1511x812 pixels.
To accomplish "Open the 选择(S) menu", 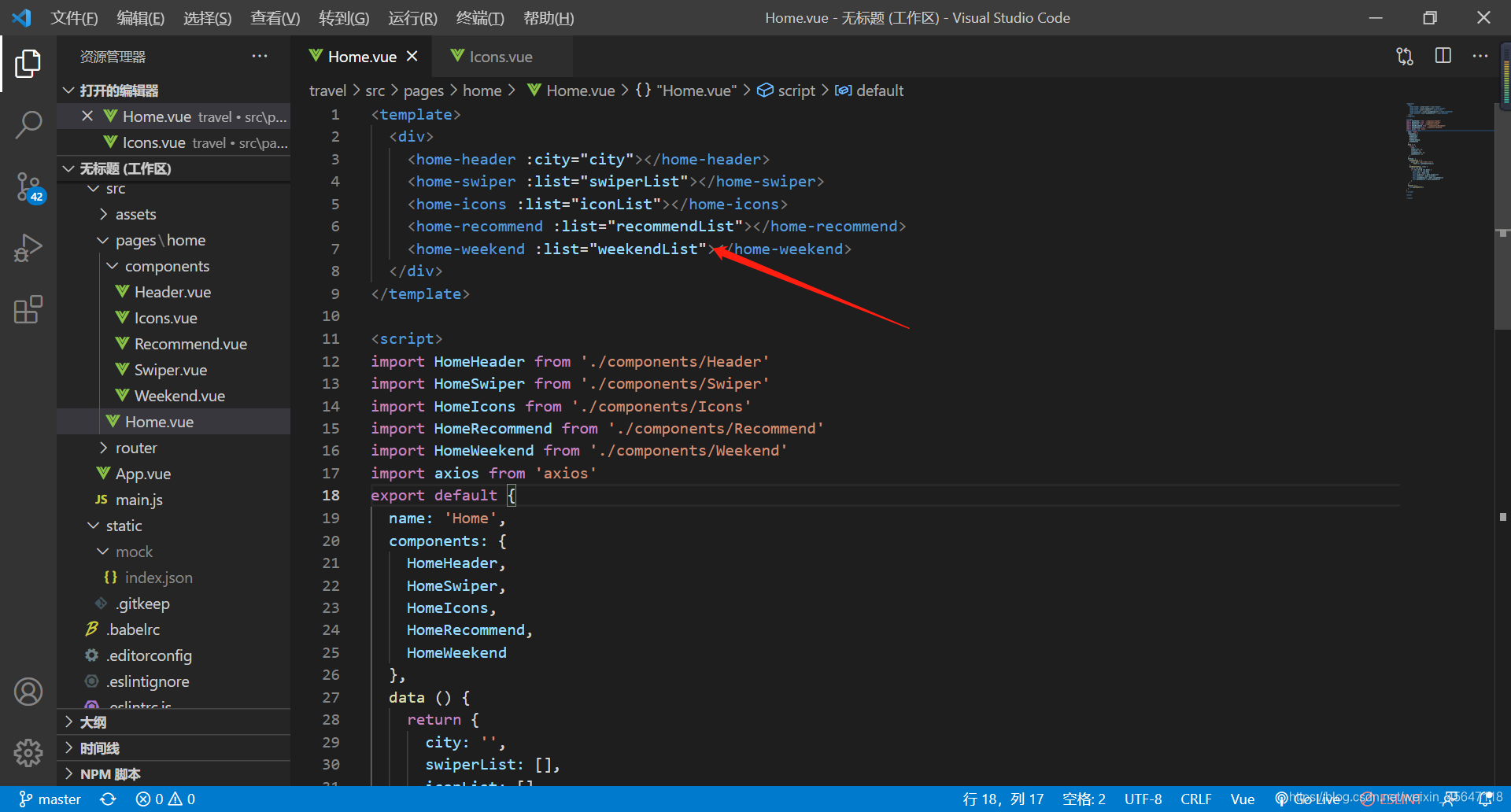I will (x=208, y=18).
